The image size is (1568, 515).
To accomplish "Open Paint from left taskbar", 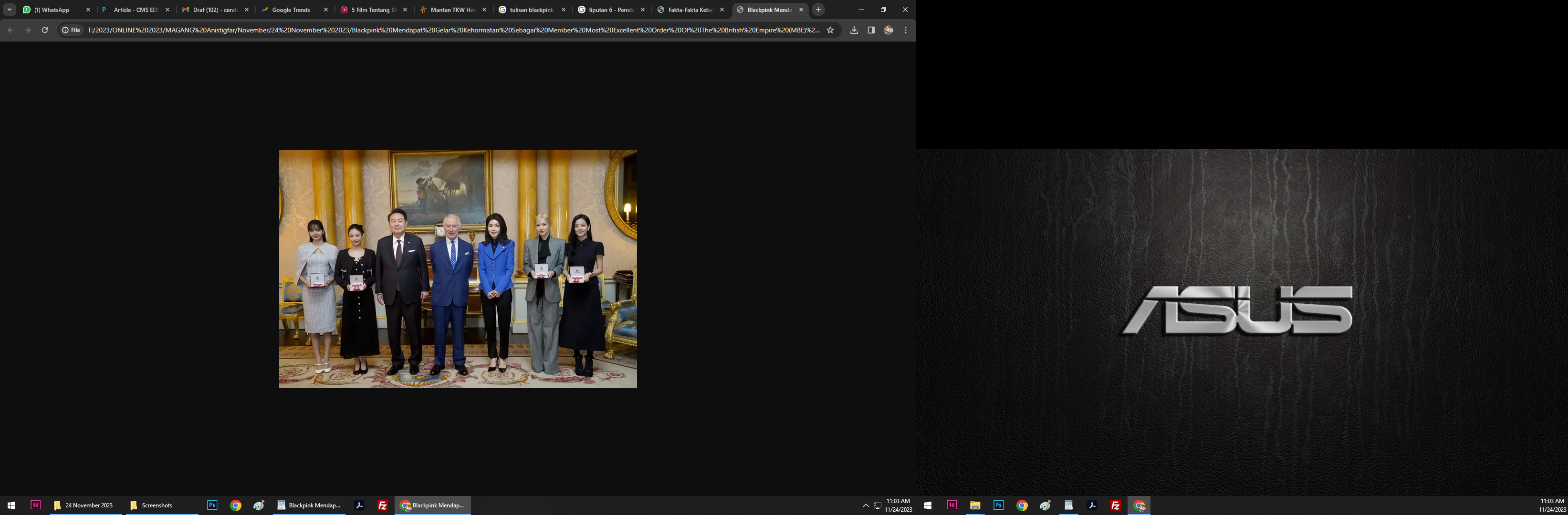I will pyautogui.click(x=259, y=505).
